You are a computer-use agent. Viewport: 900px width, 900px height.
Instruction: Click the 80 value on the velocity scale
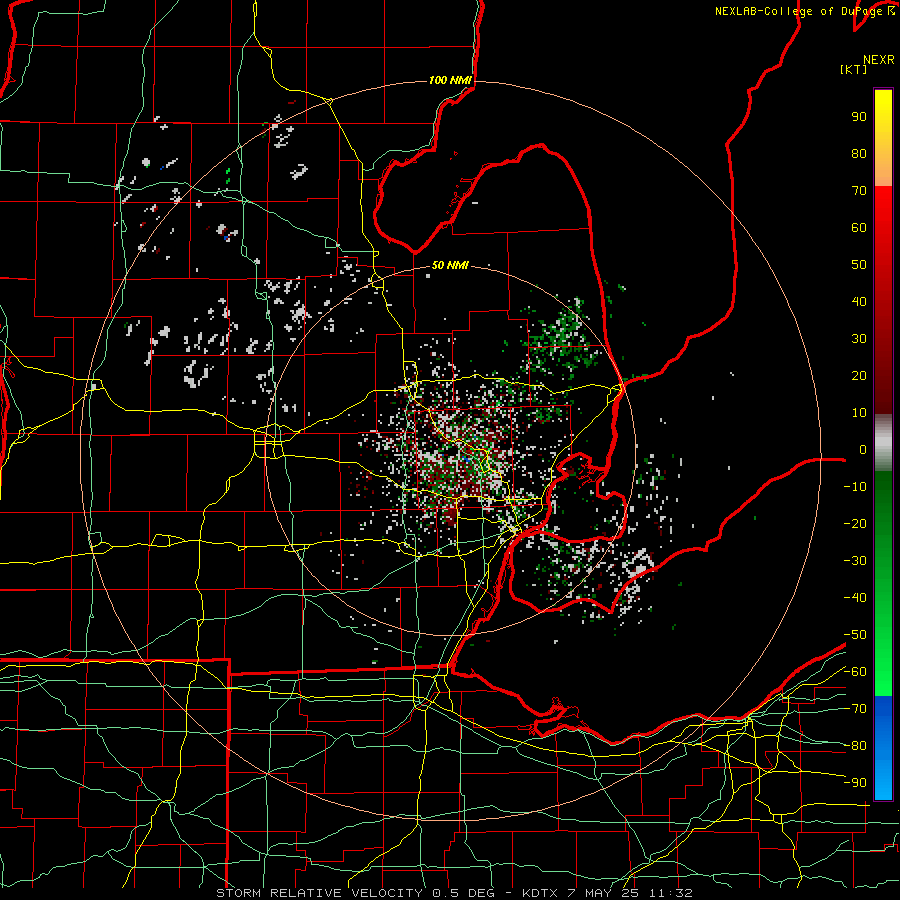(859, 153)
